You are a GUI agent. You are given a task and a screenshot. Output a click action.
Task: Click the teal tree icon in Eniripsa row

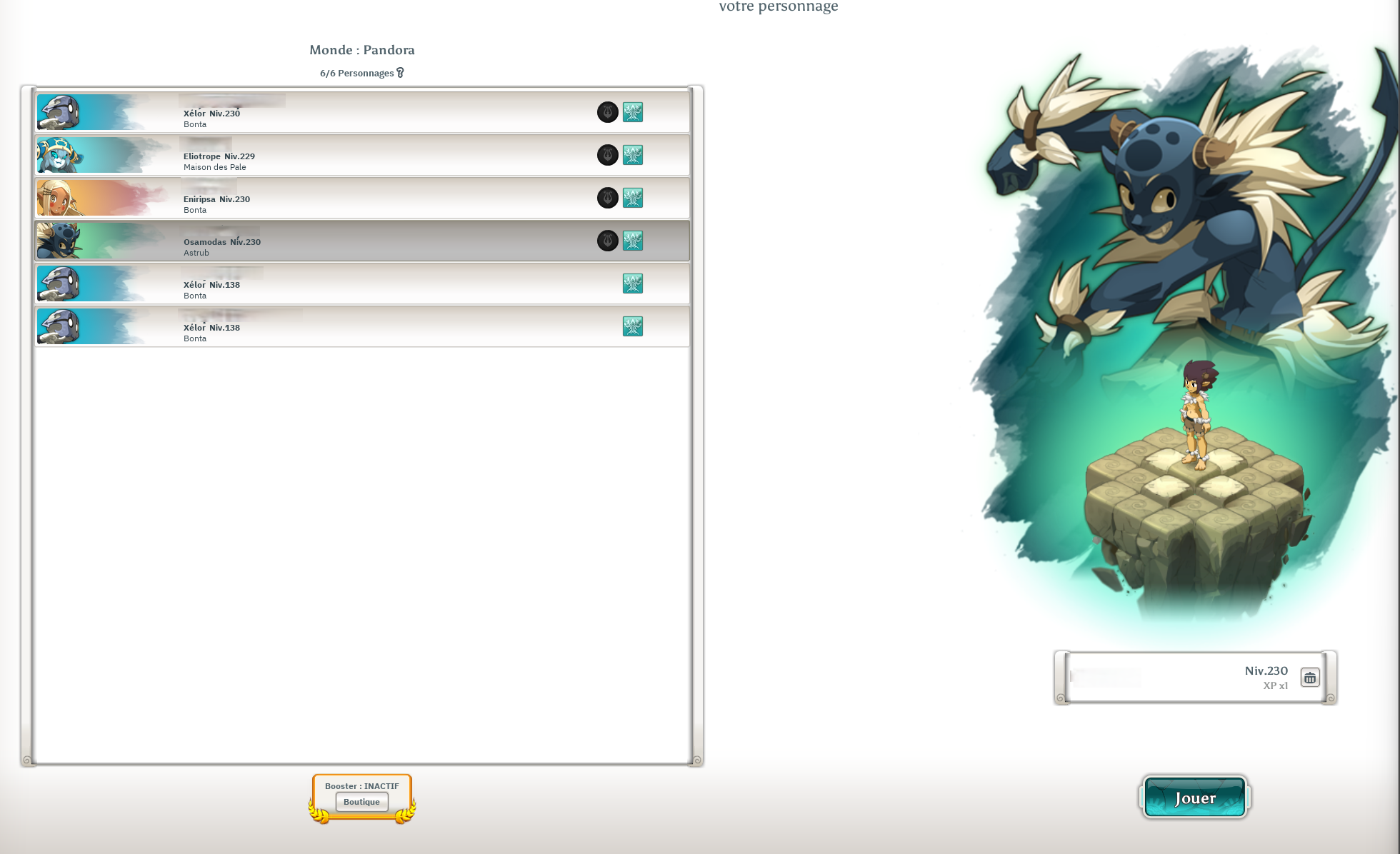[x=633, y=198]
